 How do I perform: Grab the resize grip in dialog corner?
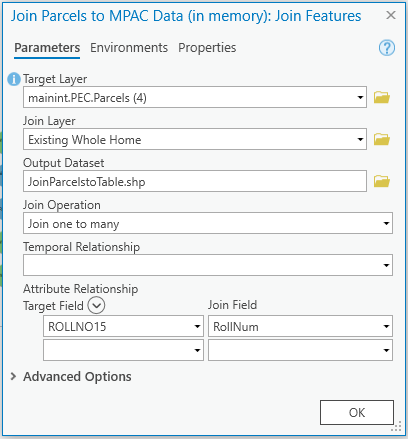[397, 427]
